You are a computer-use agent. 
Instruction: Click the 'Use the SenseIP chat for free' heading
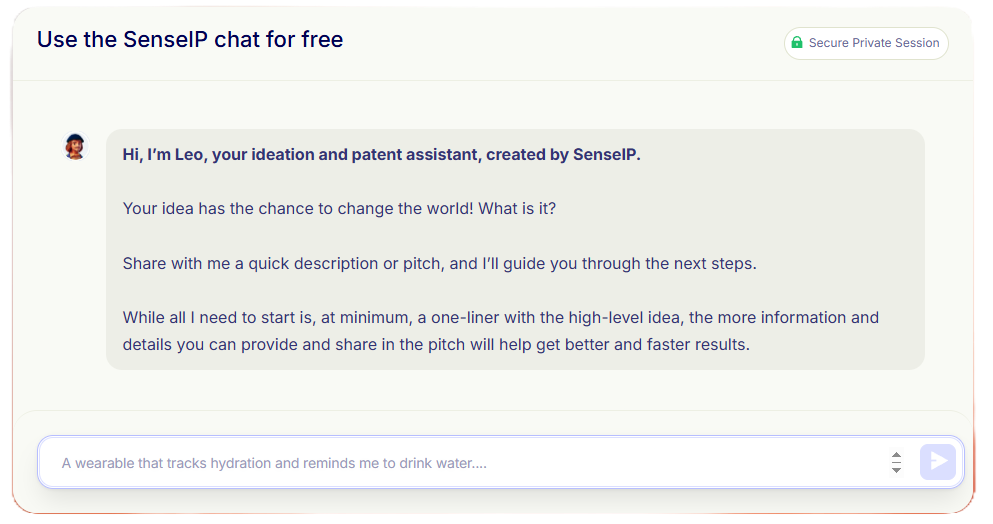point(190,39)
